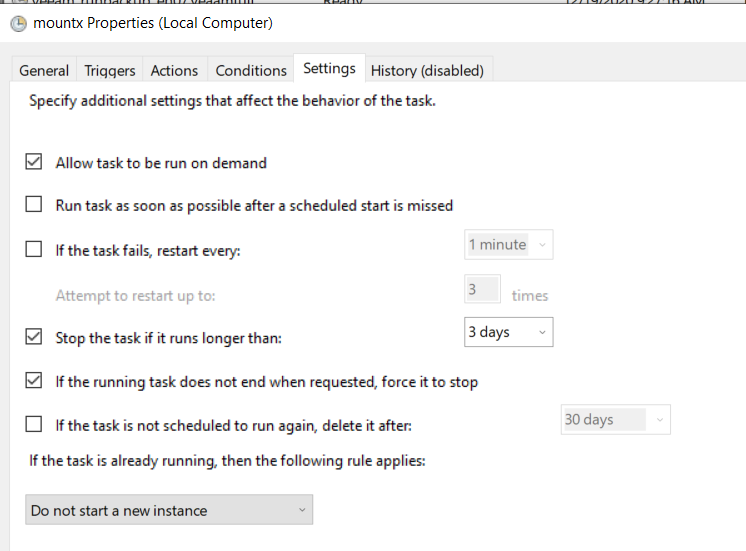Expand the '1 minute' restart interval dropdown
The width and height of the screenshot is (746, 551).
pos(509,245)
